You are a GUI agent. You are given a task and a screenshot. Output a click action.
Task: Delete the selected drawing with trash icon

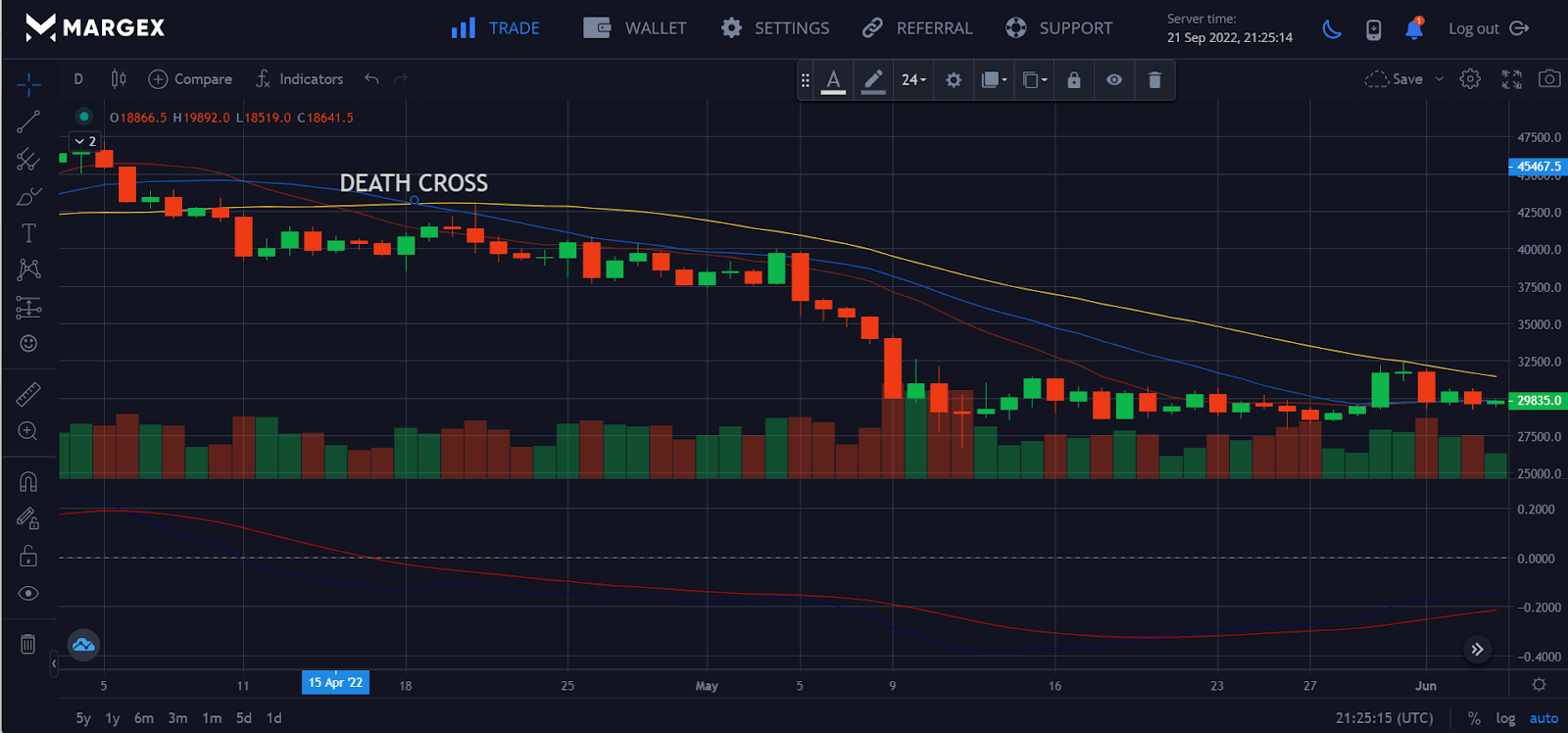[x=1154, y=80]
